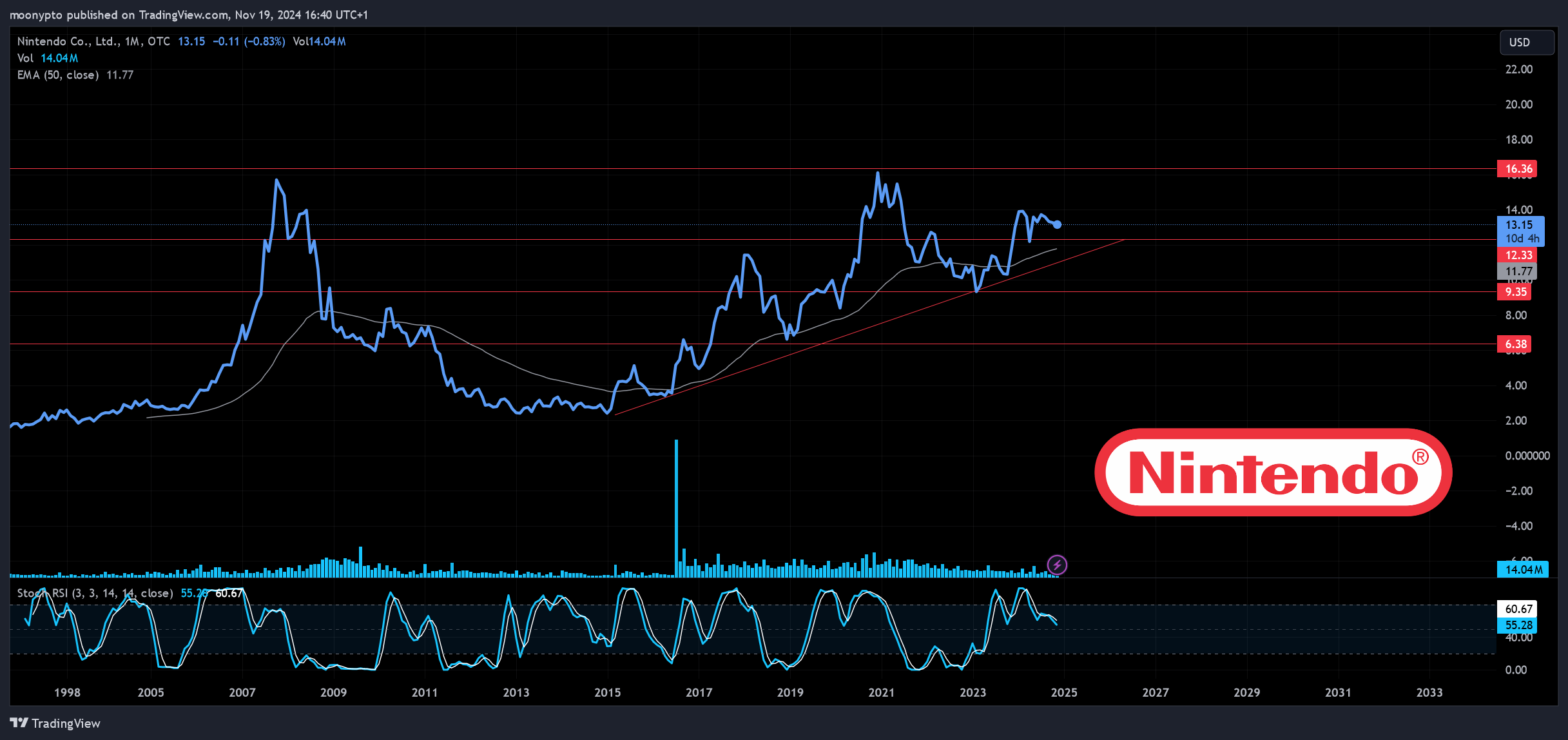Click the 0.000000 price scale label
Screen dimensions: 1568x740
pyautogui.click(x=1527, y=456)
